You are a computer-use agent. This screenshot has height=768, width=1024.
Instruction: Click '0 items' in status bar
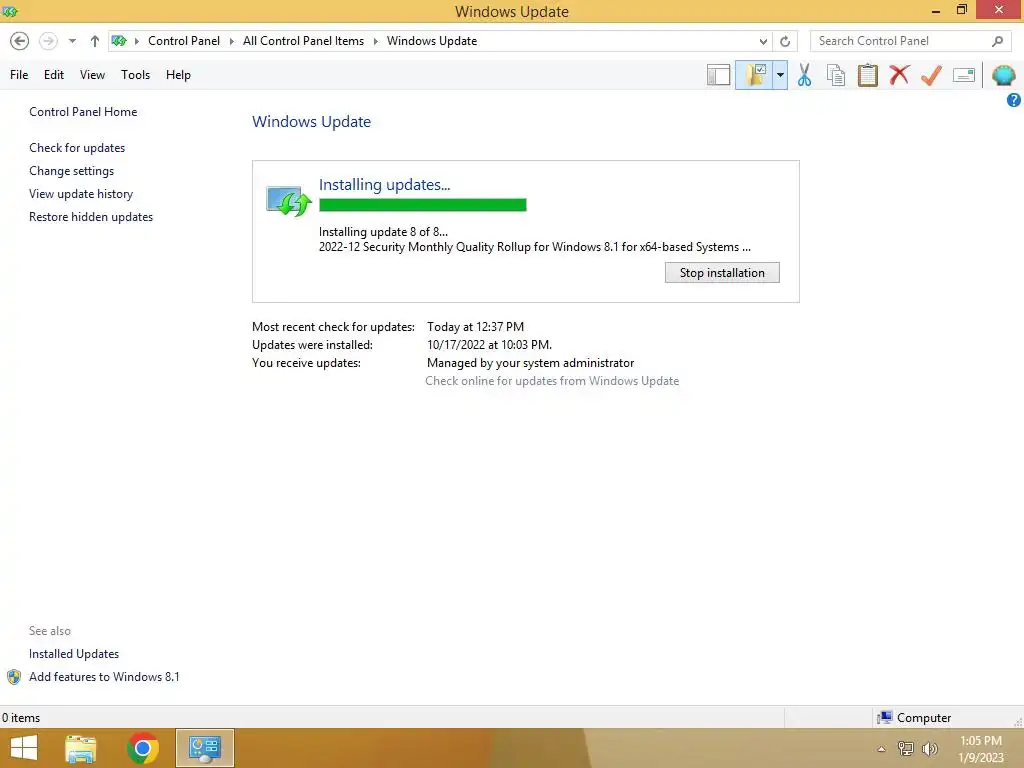click(x=21, y=718)
